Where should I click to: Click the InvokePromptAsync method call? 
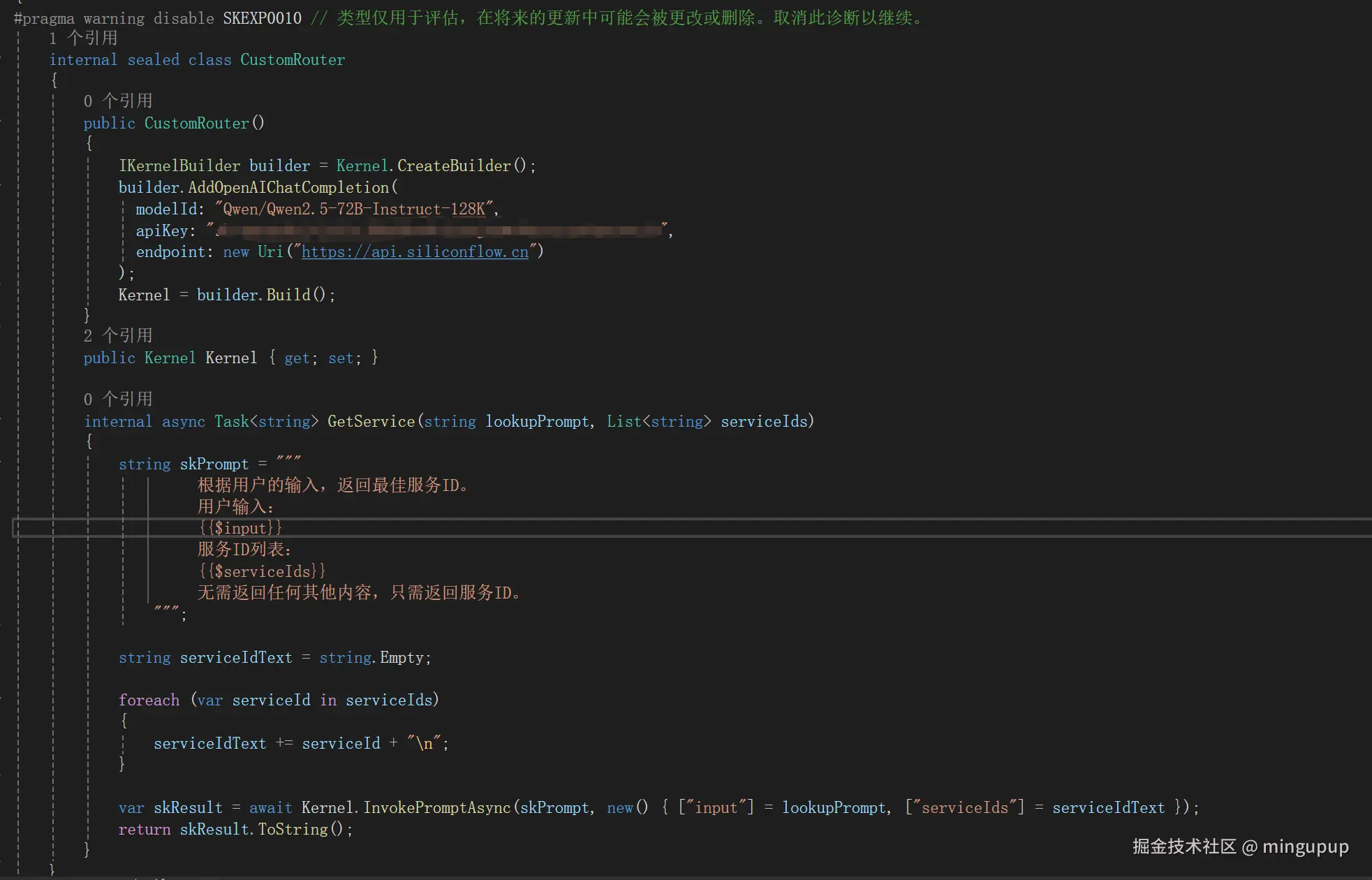(437, 808)
